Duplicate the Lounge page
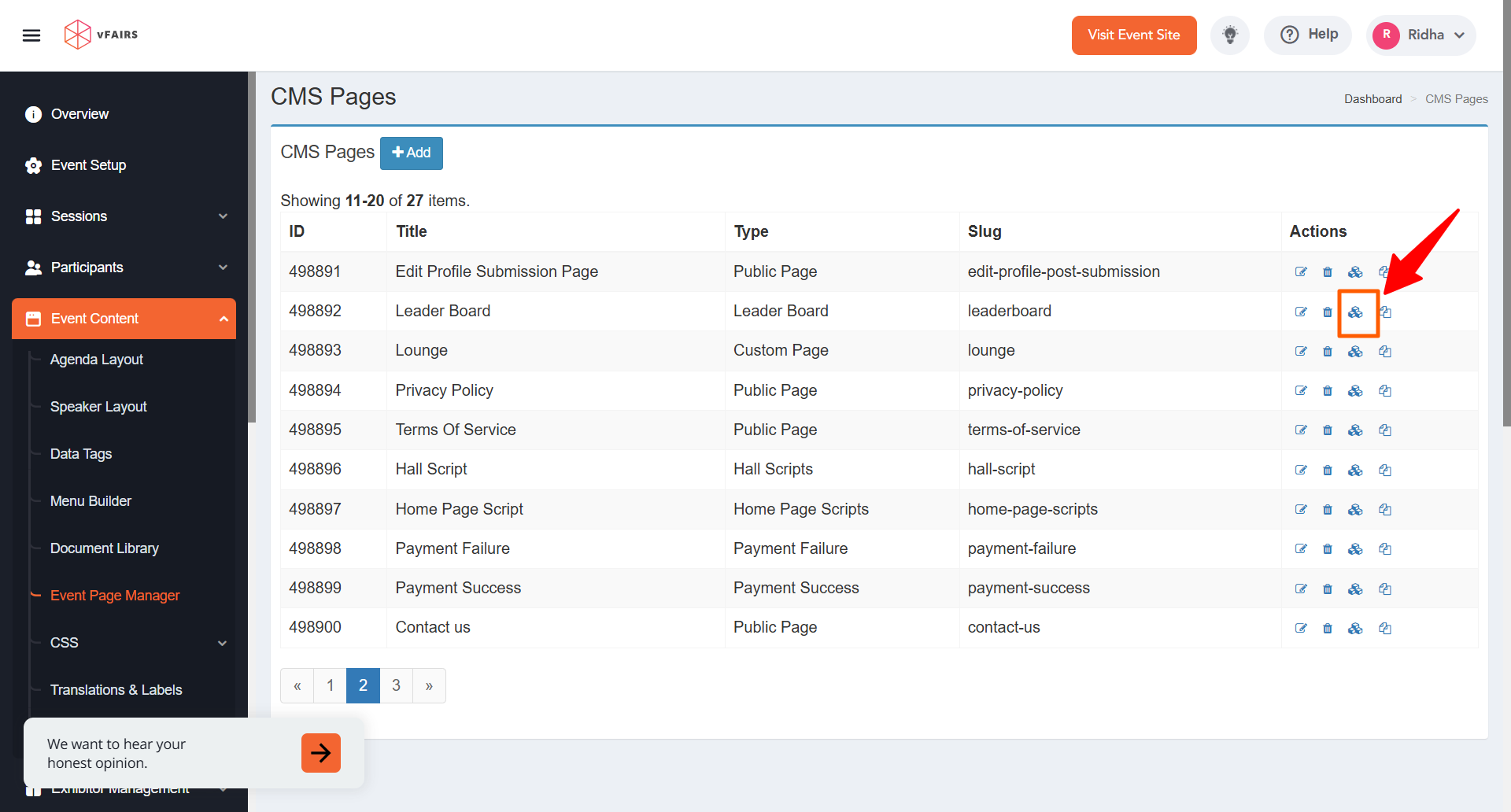 [x=1385, y=352]
